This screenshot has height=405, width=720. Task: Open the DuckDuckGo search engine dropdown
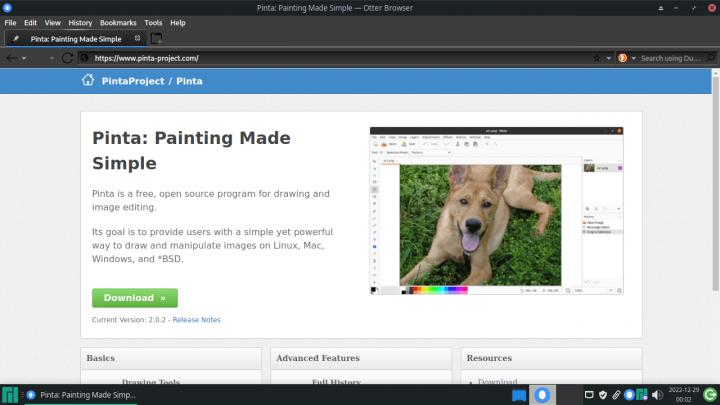[625, 58]
